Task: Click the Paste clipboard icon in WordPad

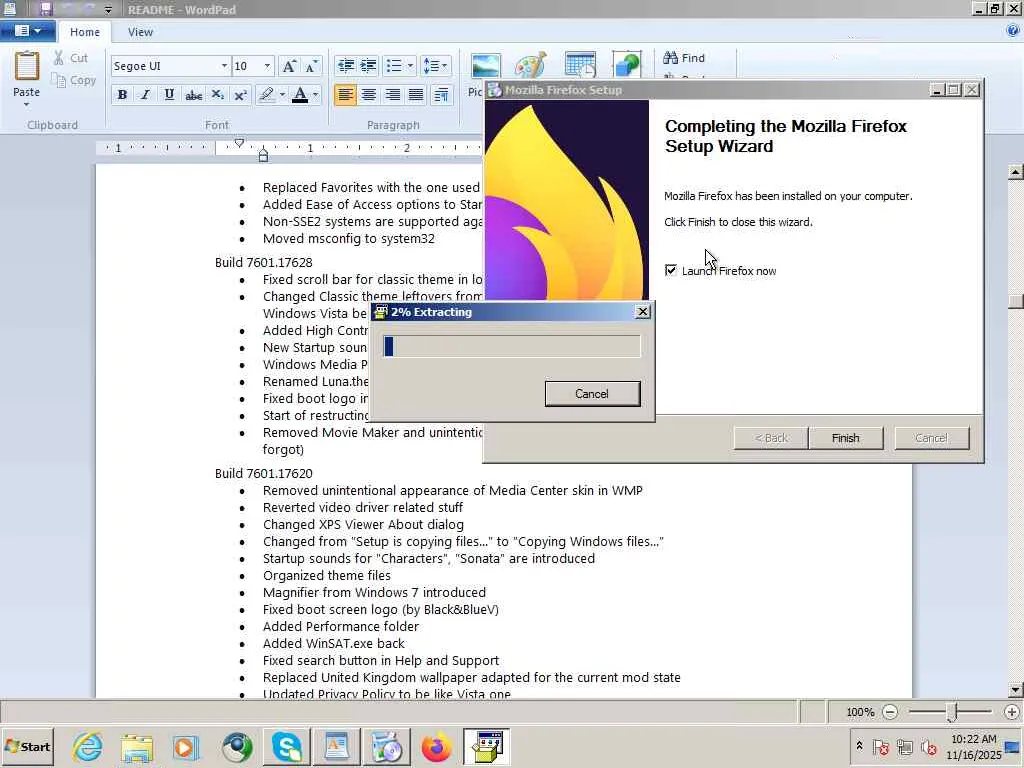Action: tap(27, 66)
